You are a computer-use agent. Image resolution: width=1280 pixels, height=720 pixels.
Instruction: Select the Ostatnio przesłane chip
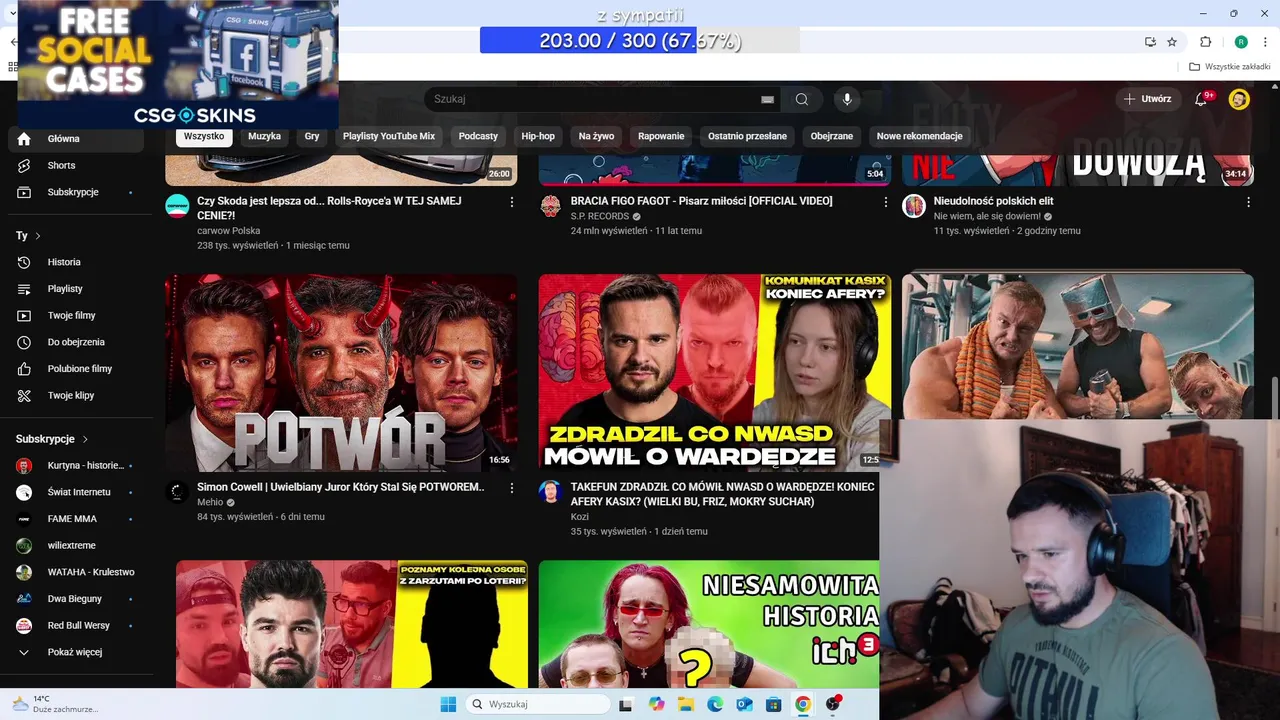(x=747, y=136)
